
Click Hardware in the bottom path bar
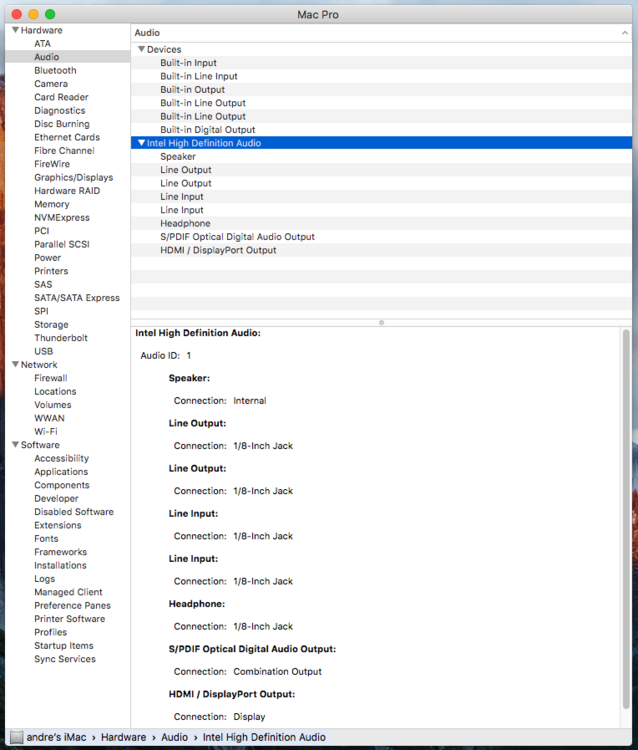pos(124,737)
